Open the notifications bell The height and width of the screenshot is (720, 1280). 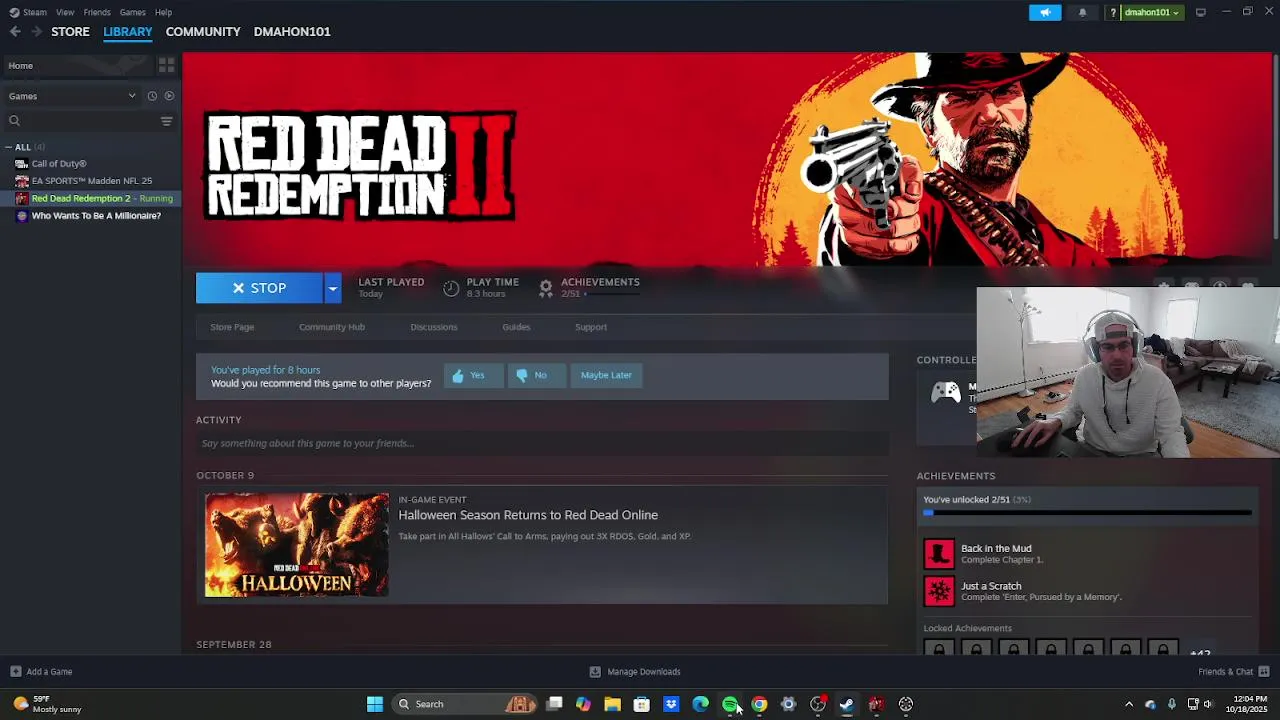click(1082, 12)
